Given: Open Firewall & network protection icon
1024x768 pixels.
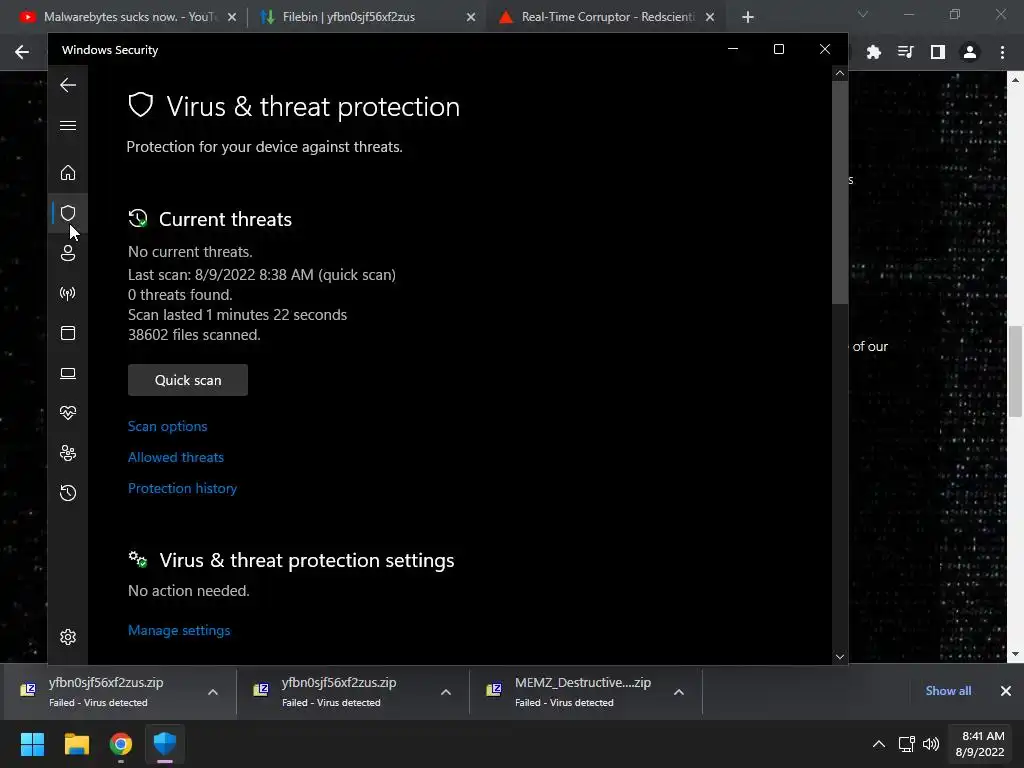Looking at the screenshot, I should click(68, 293).
